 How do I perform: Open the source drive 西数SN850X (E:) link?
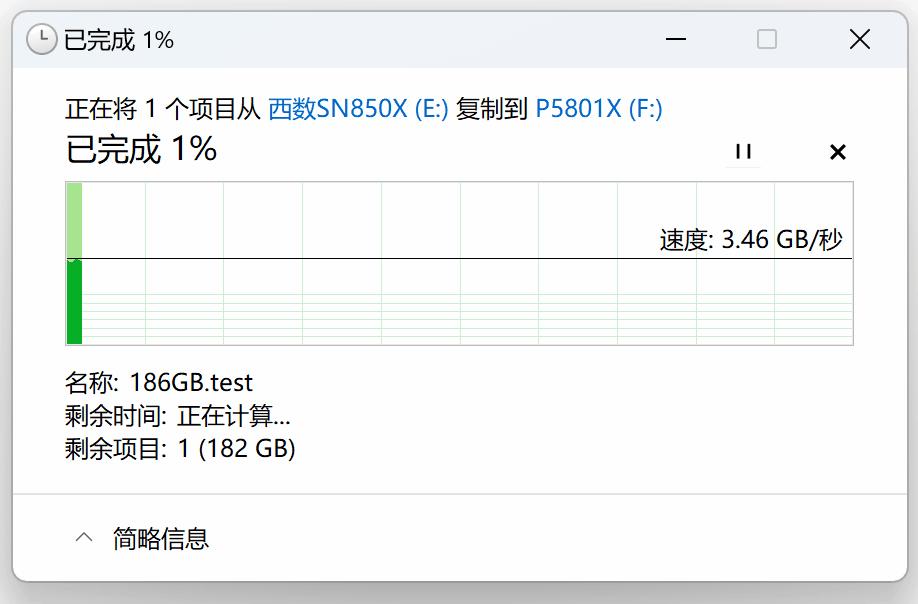(x=358, y=109)
